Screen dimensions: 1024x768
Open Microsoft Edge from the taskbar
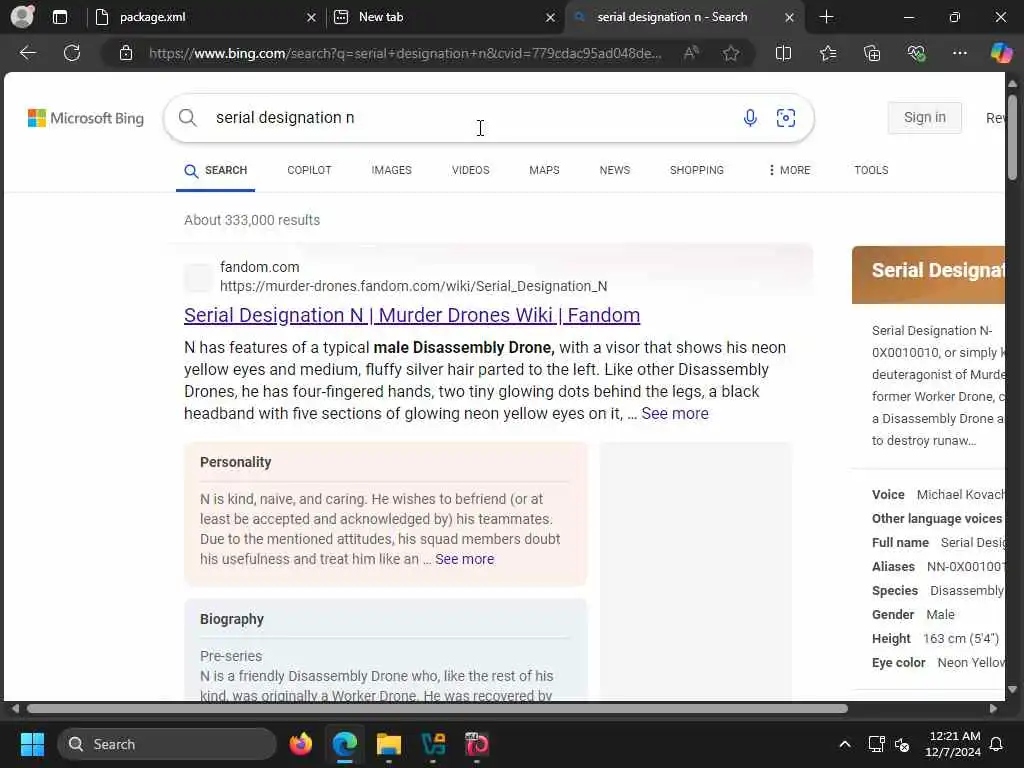(x=345, y=744)
